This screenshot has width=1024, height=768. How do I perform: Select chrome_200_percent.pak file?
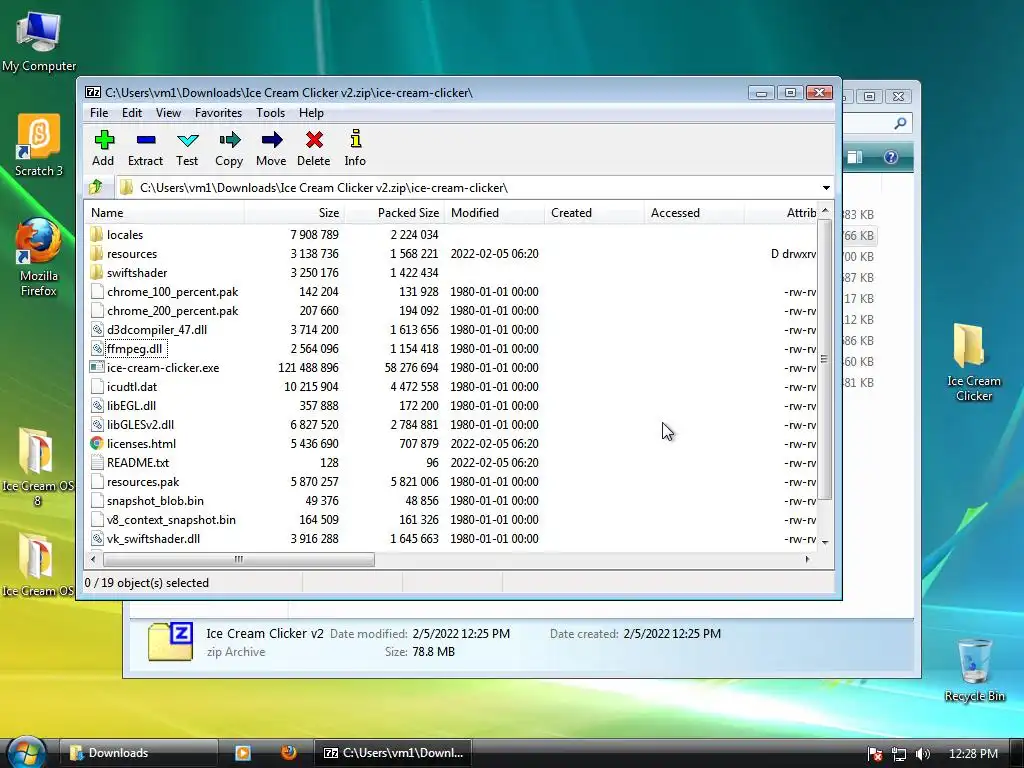(x=165, y=311)
